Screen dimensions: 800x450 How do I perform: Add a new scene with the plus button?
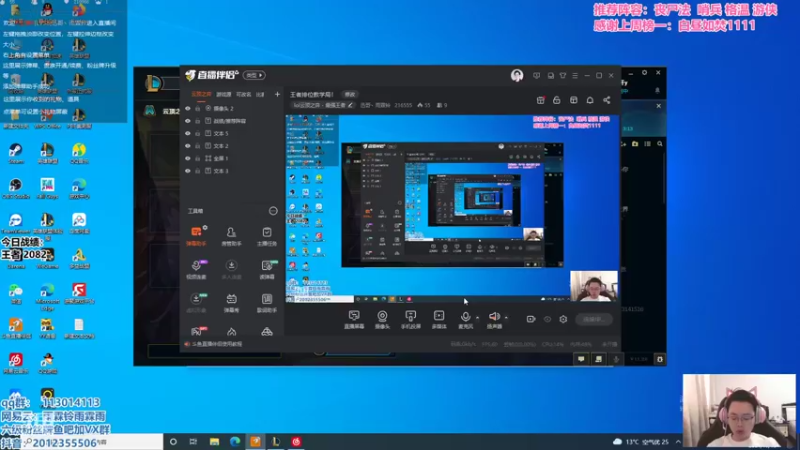click(x=277, y=94)
